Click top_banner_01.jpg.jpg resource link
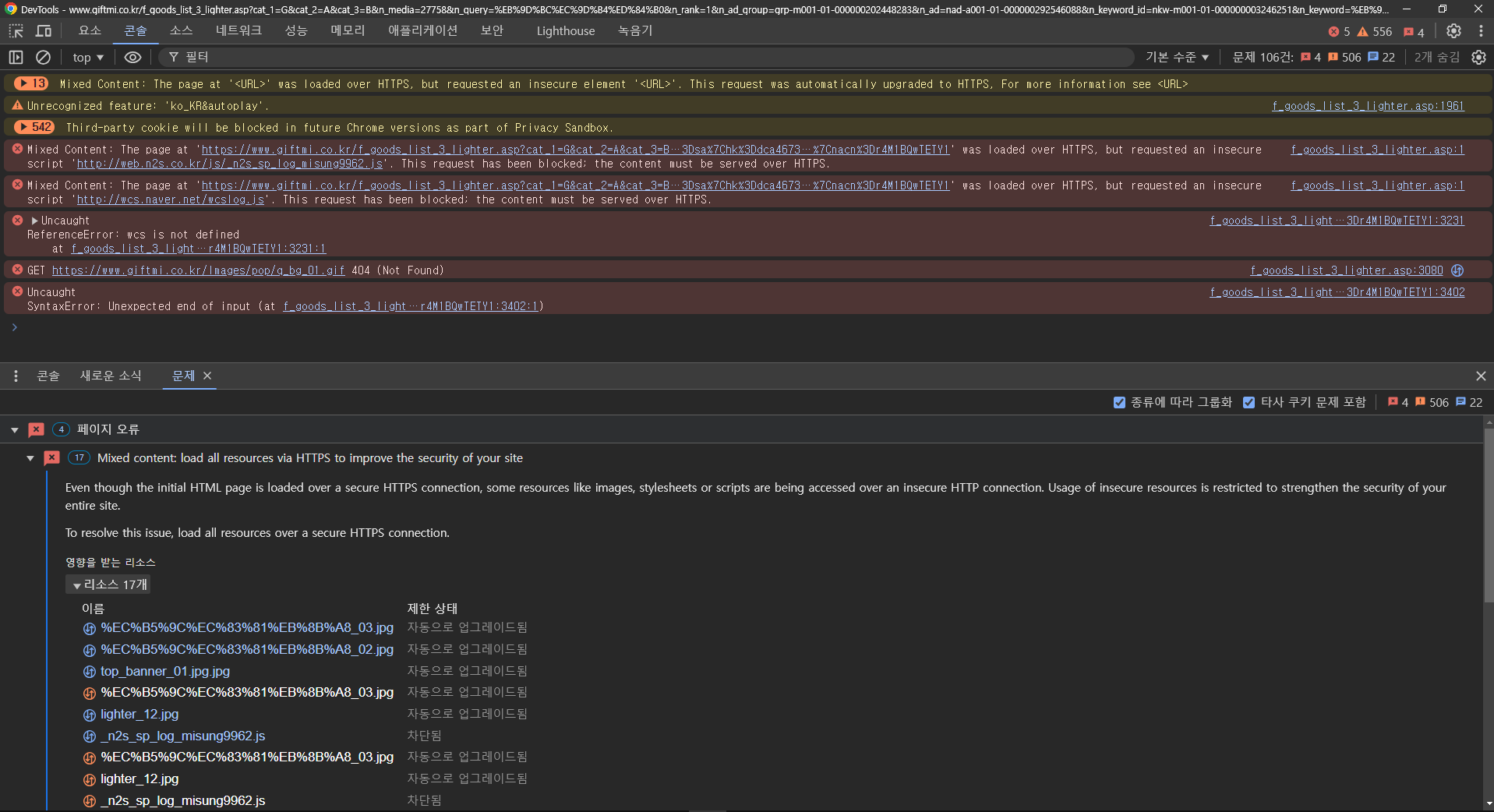1494x812 pixels. pyautogui.click(x=165, y=672)
